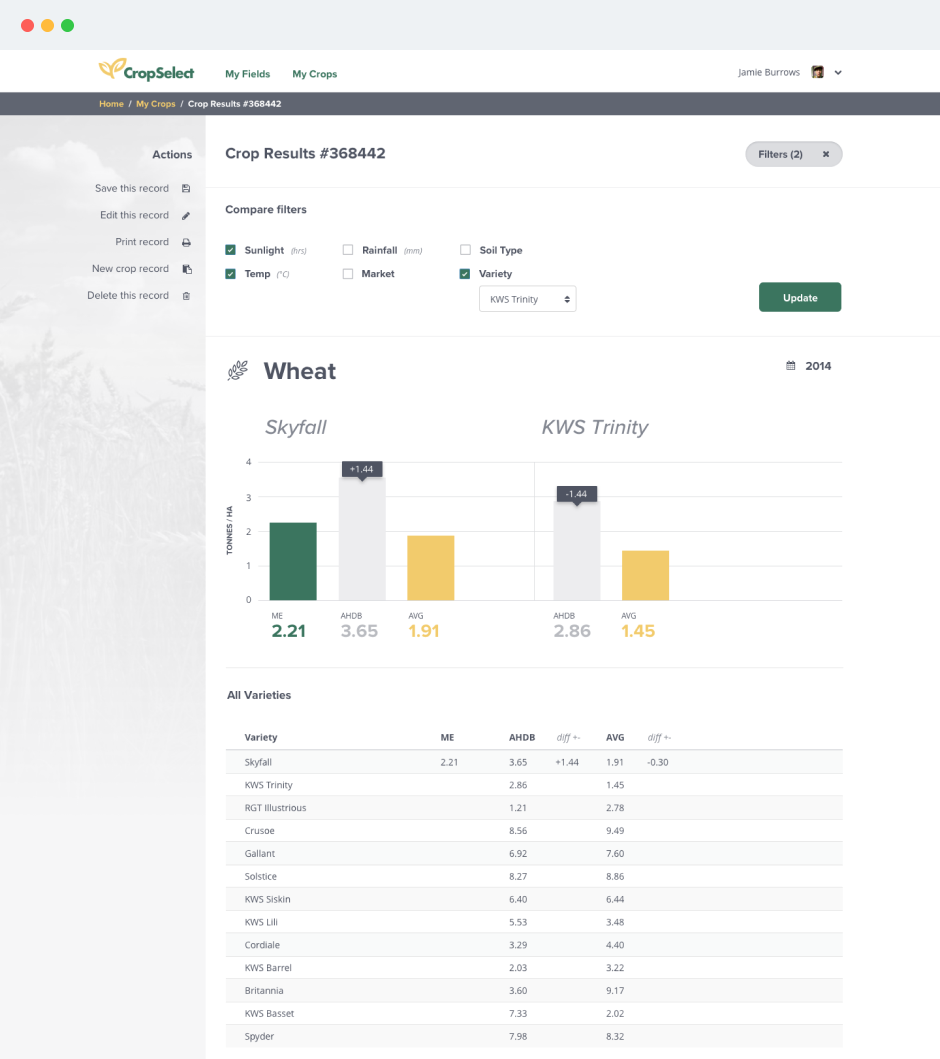Click Save this record link
This screenshot has height=1059, width=940.
(132, 188)
